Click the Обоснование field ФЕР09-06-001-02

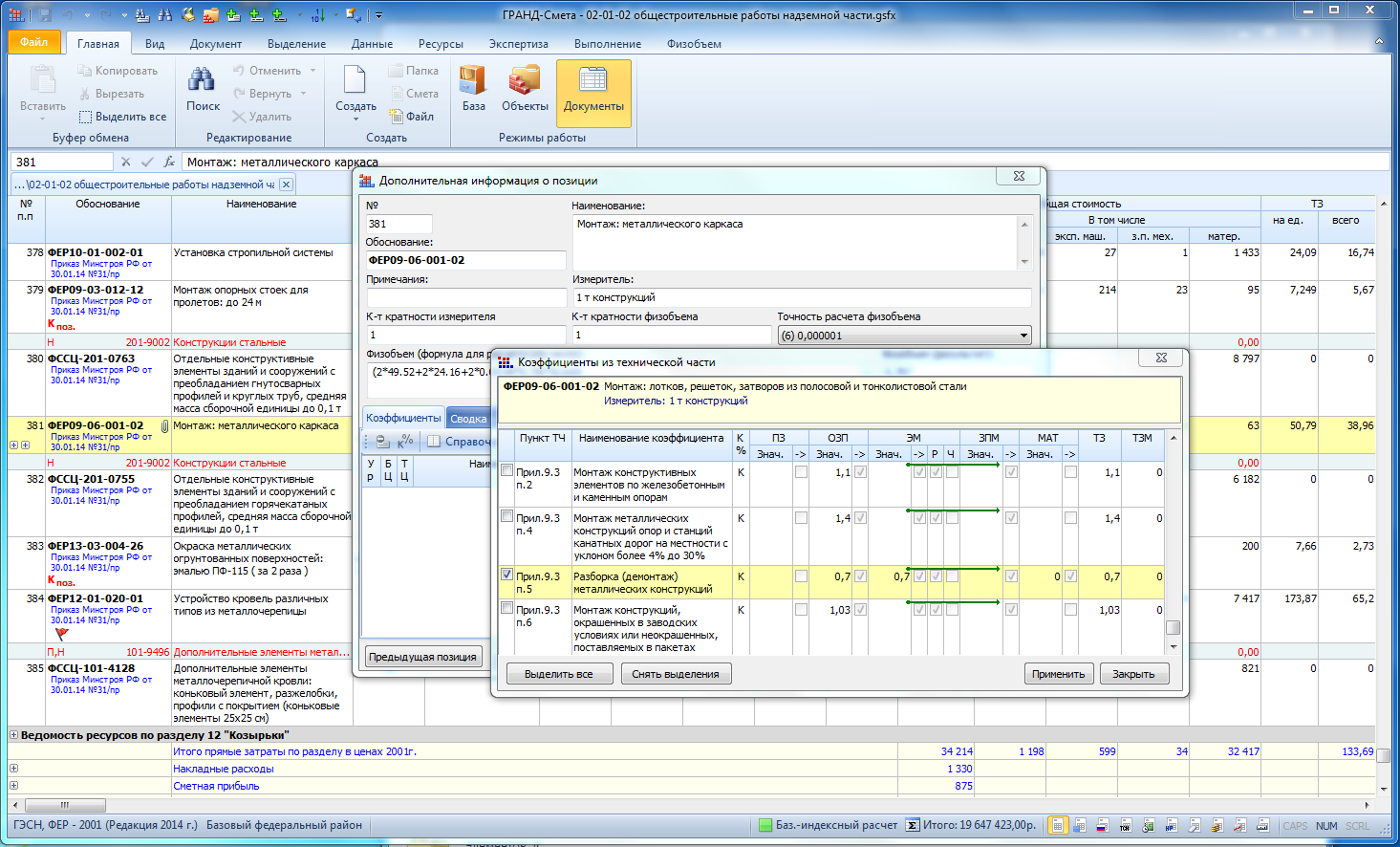tap(465, 260)
